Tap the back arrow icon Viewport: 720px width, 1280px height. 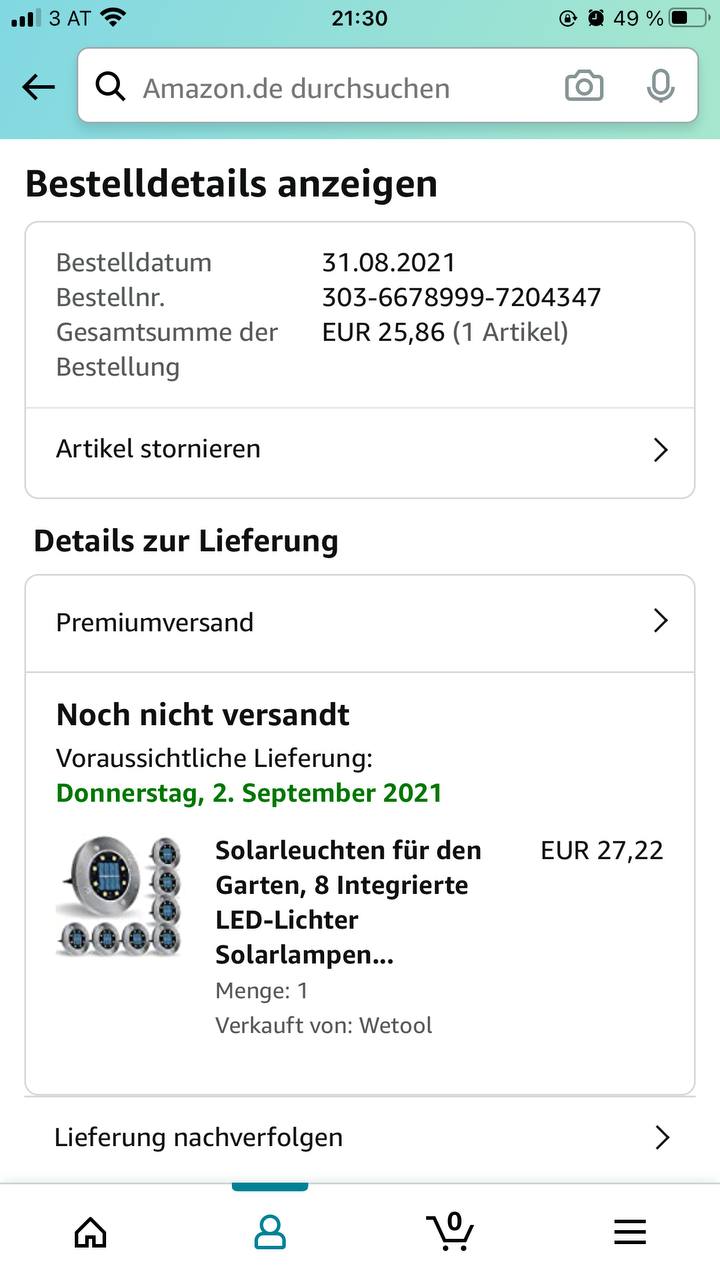[x=38, y=88]
